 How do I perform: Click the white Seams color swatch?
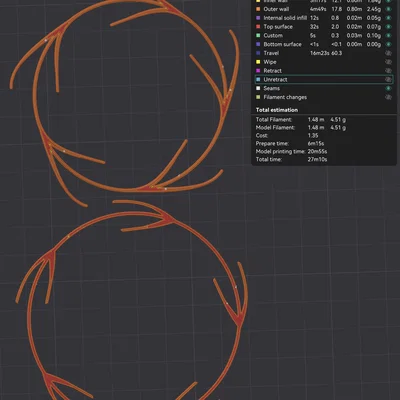[x=258, y=88]
